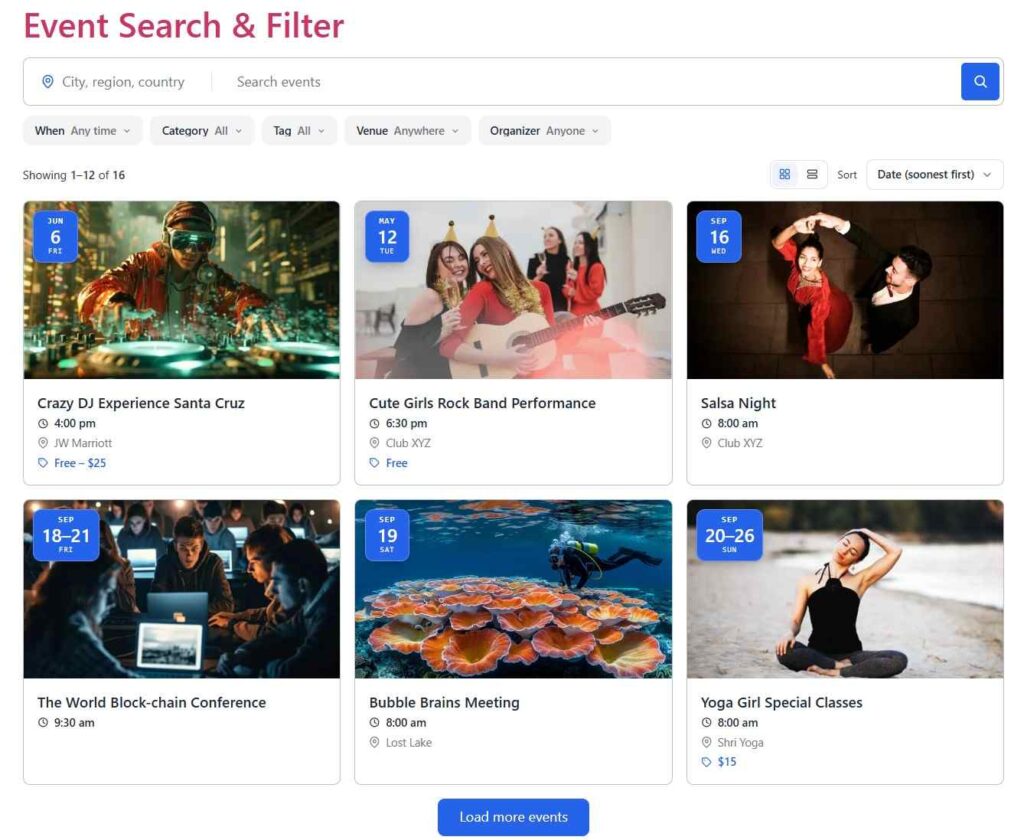Click clock icon on Salsa Night card
The image size is (1024, 840).
pos(706,423)
